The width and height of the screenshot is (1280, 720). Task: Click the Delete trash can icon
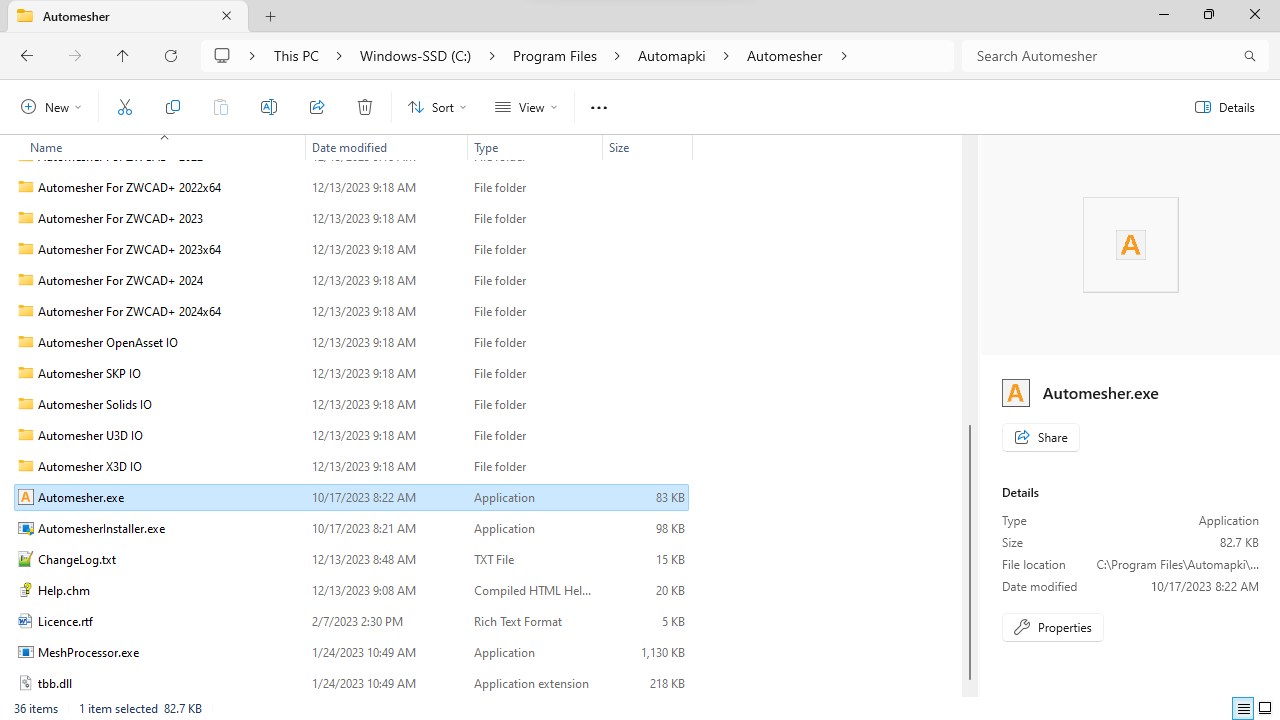[365, 107]
